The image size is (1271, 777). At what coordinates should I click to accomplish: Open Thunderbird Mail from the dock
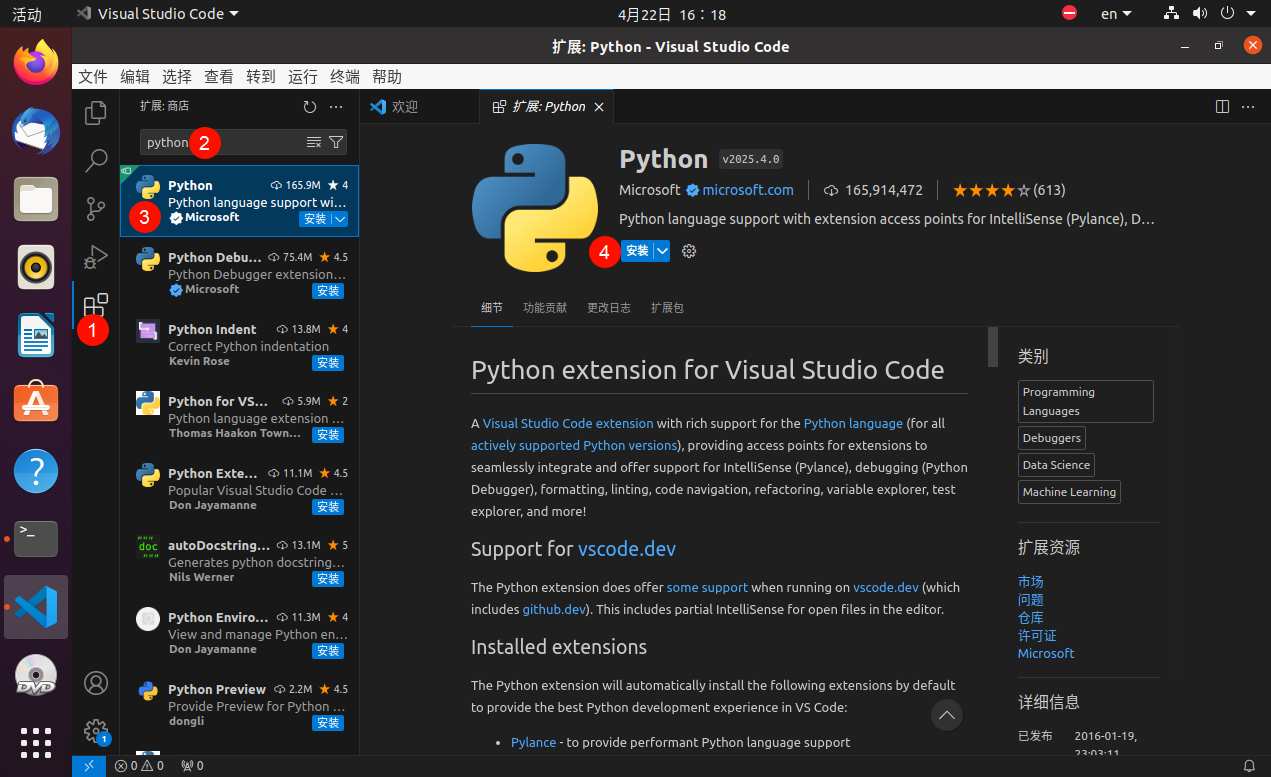(x=36, y=132)
